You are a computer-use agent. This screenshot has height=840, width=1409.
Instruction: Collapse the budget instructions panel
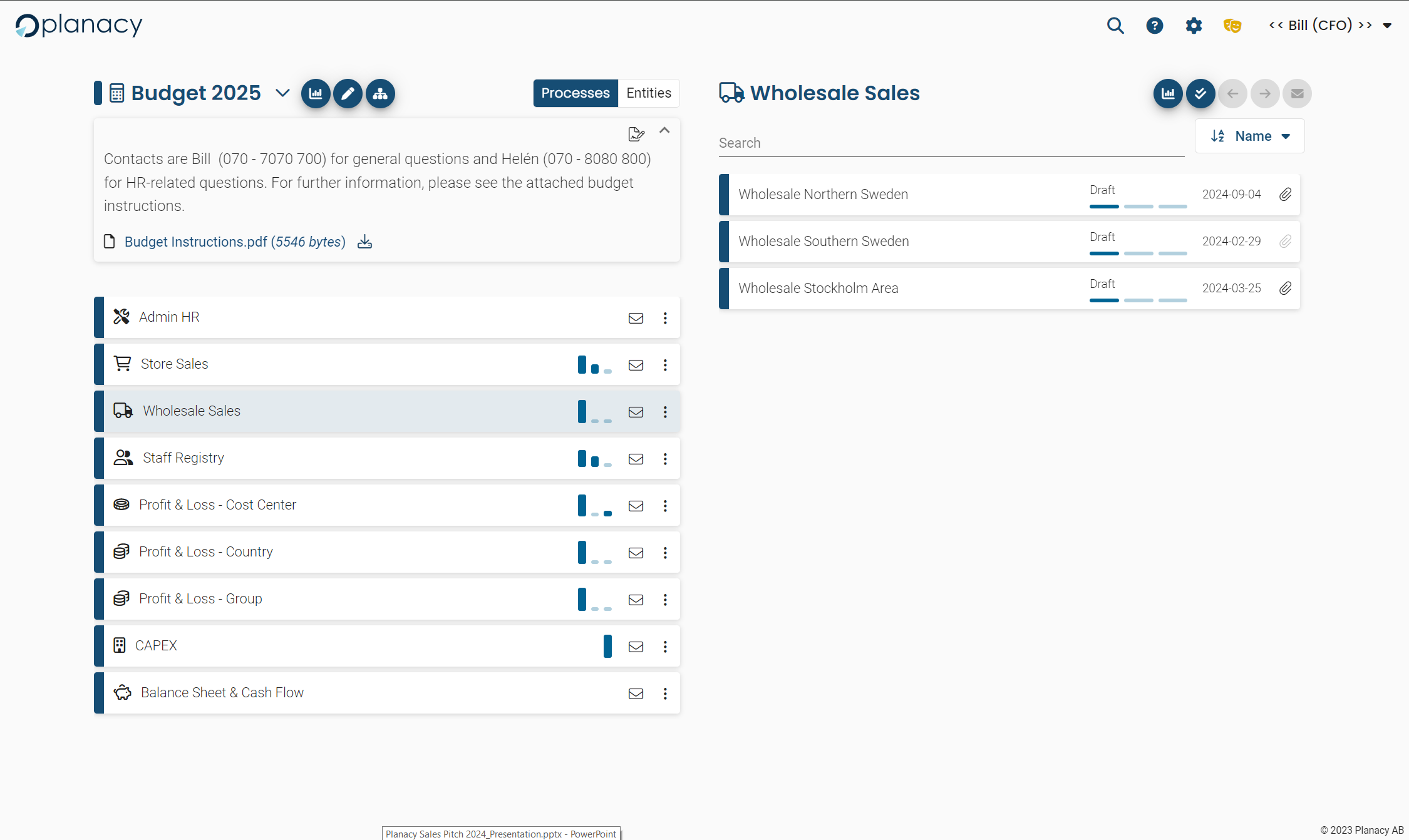664,130
